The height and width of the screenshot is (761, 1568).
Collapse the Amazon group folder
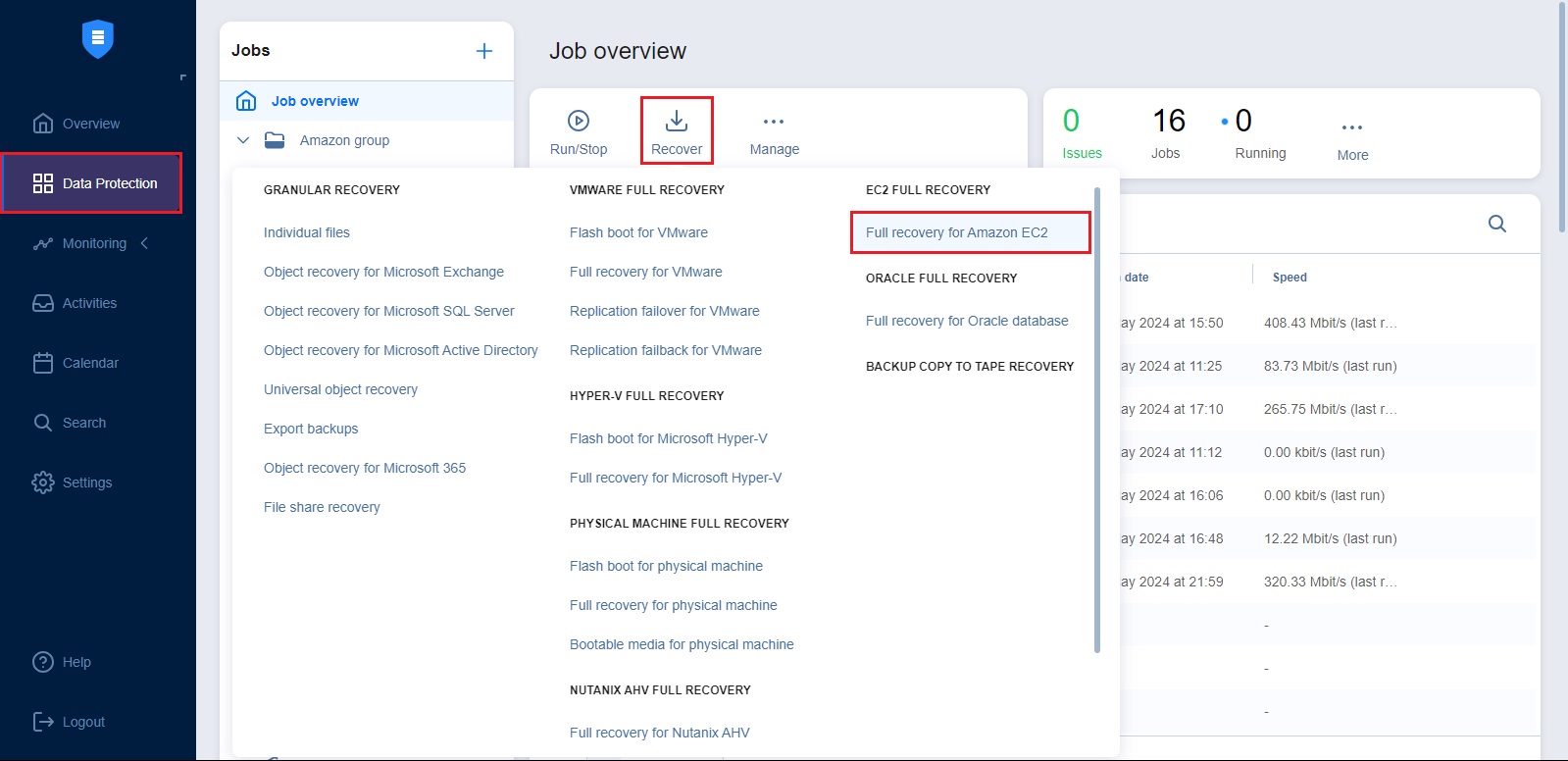click(x=243, y=140)
